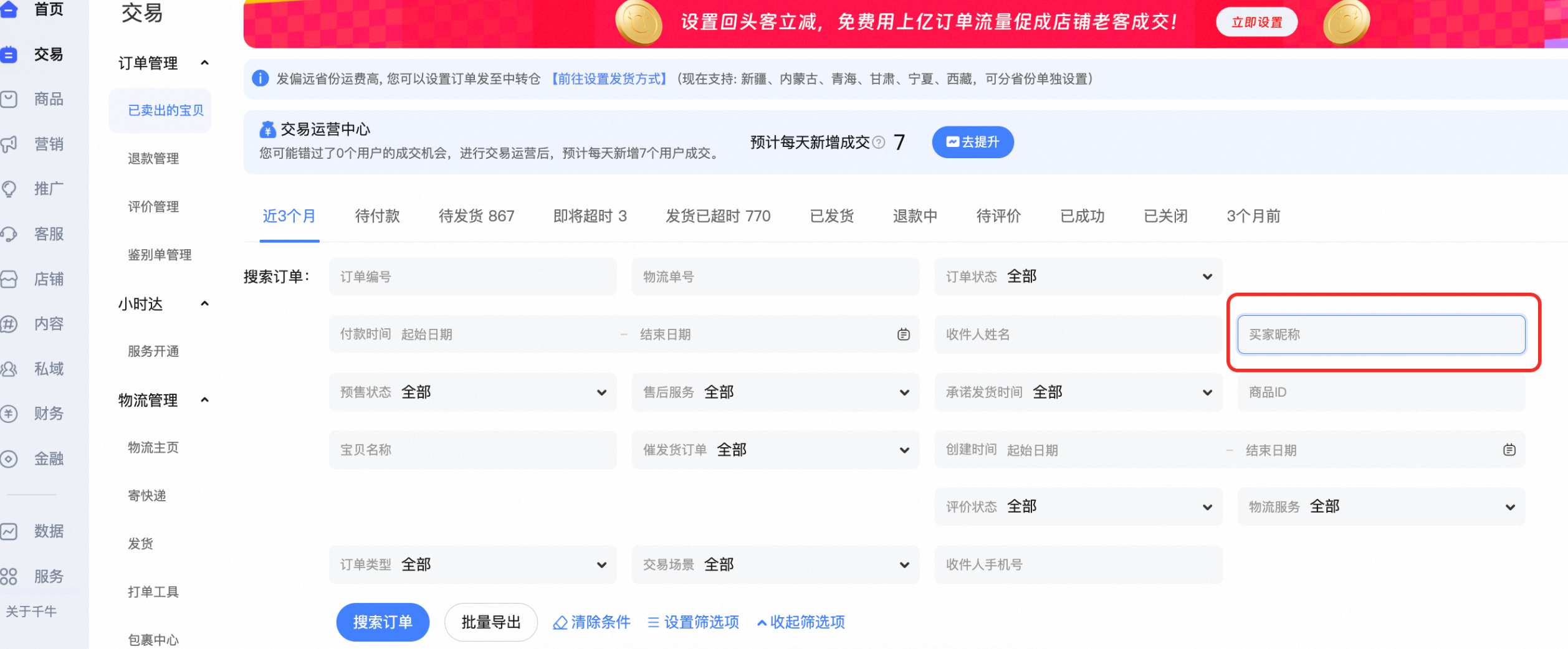
Task: Click the 交易 trade sidebar icon
Action: pyautogui.click(x=8, y=55)
